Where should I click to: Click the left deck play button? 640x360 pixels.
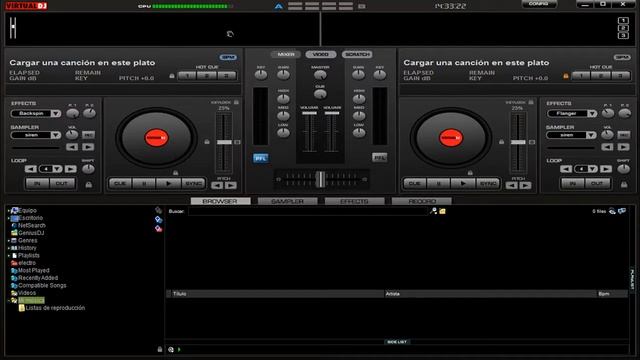click(x=168, y=184)
